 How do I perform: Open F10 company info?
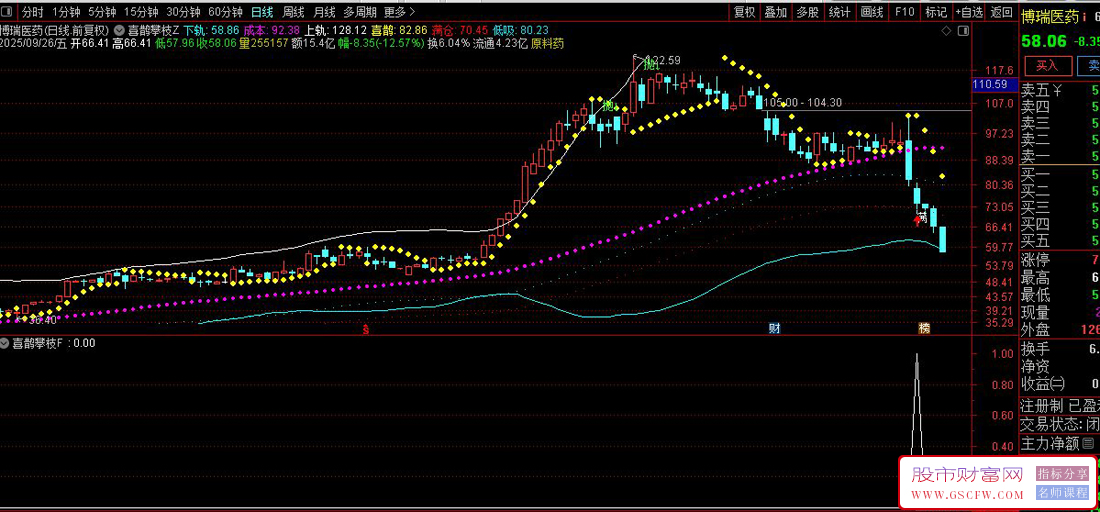pyautogui.click(x=904, y=12)
